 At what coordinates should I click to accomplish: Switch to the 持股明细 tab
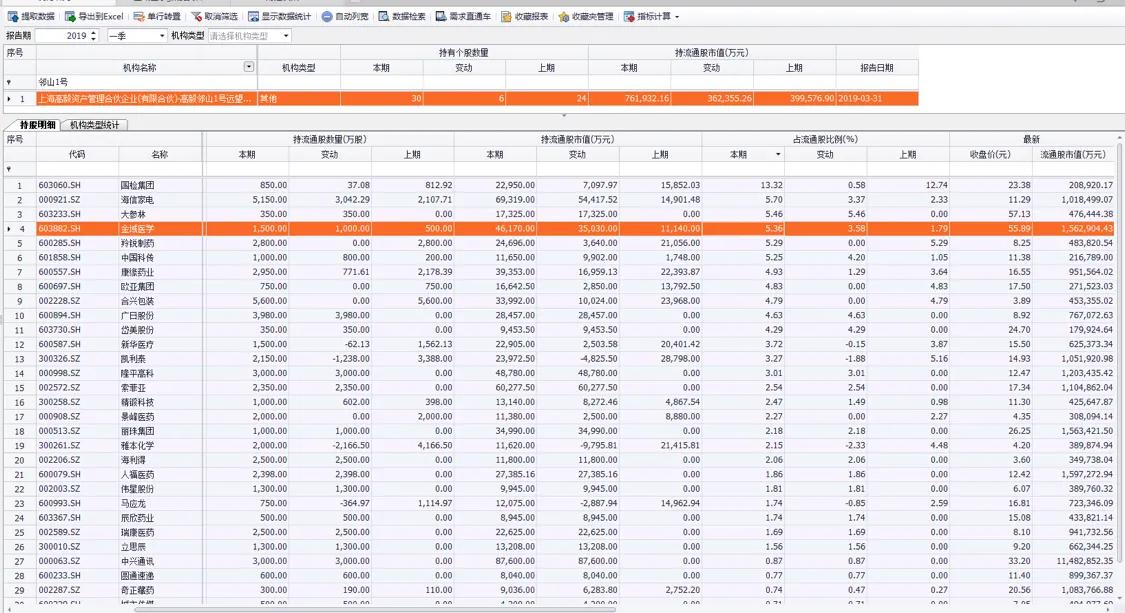pos(36,125)
